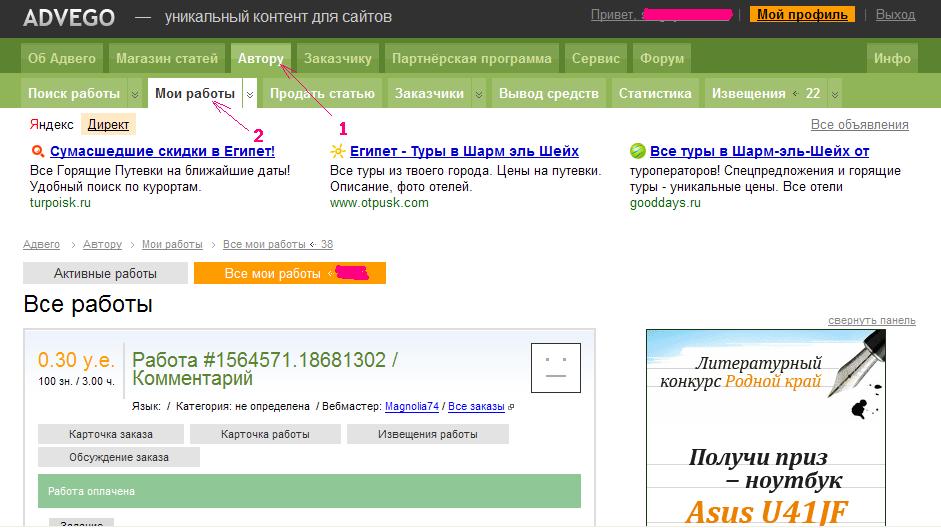The image size is (941, 528).
Task: Click Автору breadcrumb link
Action: (x=102, y=244)
